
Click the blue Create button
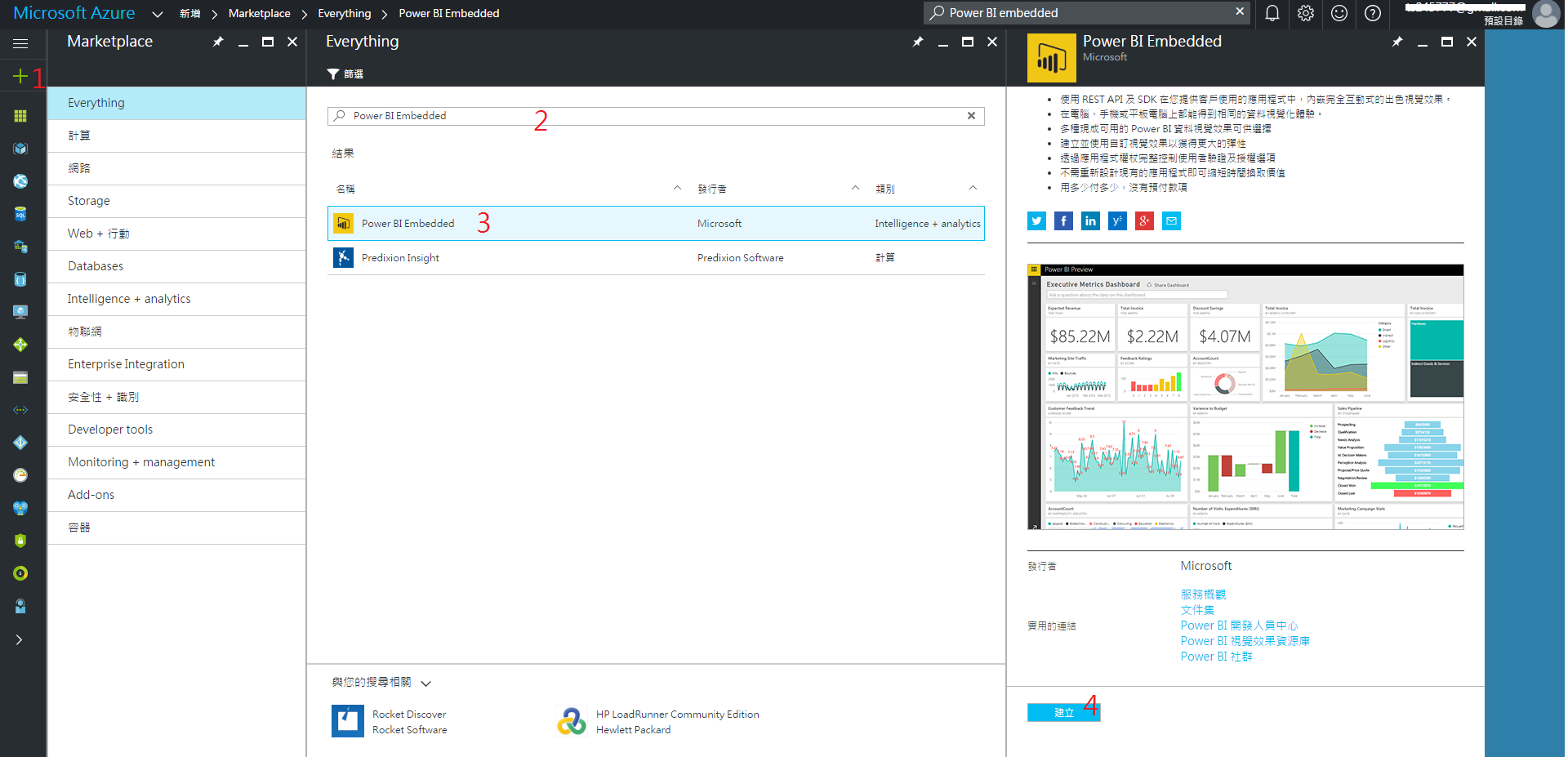pos(1063,712)
